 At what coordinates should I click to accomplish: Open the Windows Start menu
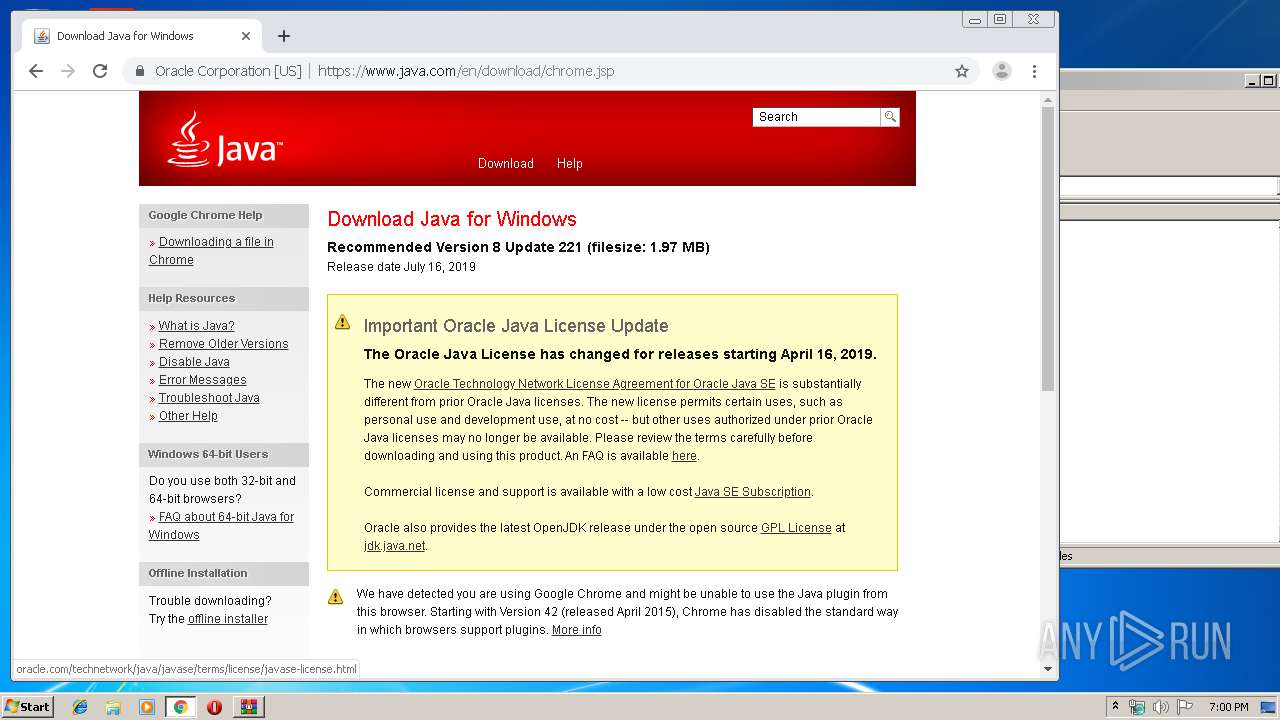click(27, 706)
